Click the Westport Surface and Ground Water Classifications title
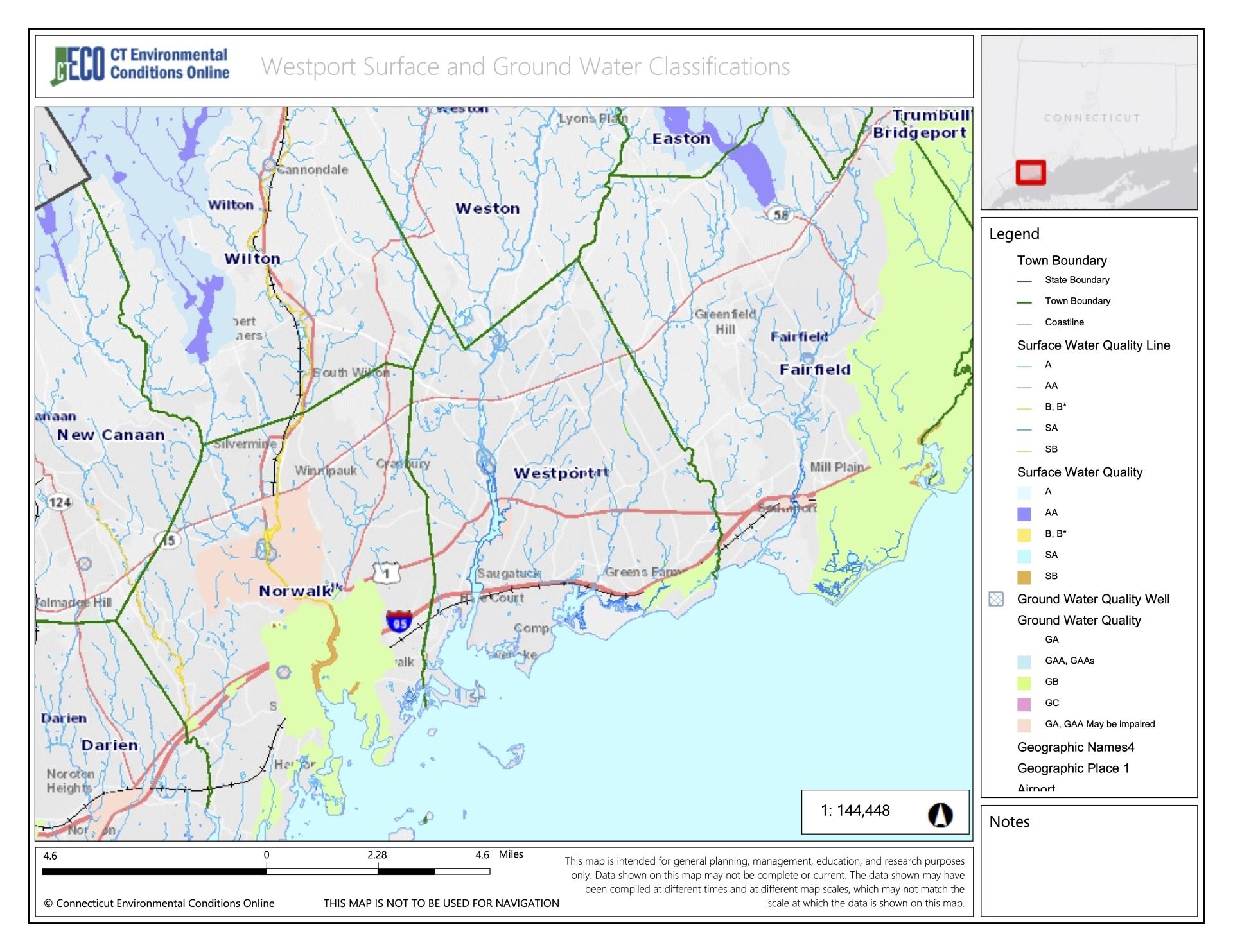1233x952 pixels. [x=525, y=67]
